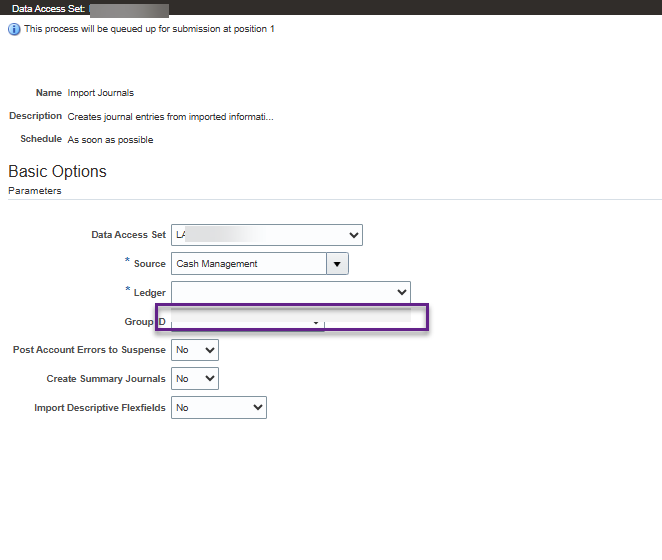Click the Basic Options heading

coord(57,171)
